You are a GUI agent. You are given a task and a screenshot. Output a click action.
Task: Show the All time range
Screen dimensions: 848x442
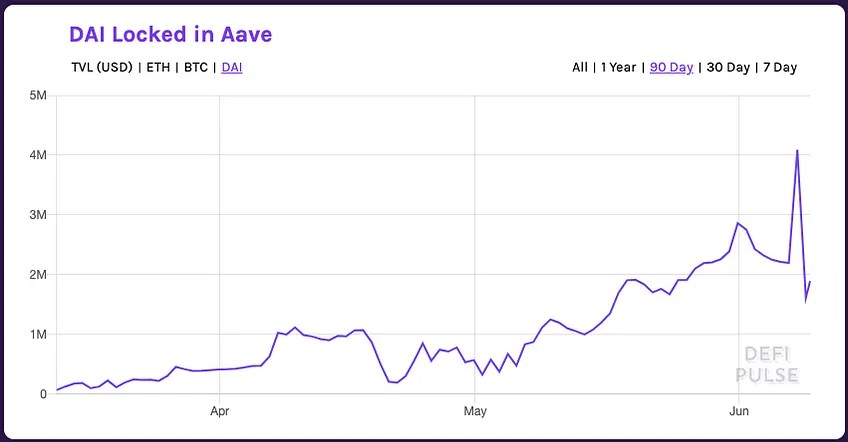click(580, 68)
